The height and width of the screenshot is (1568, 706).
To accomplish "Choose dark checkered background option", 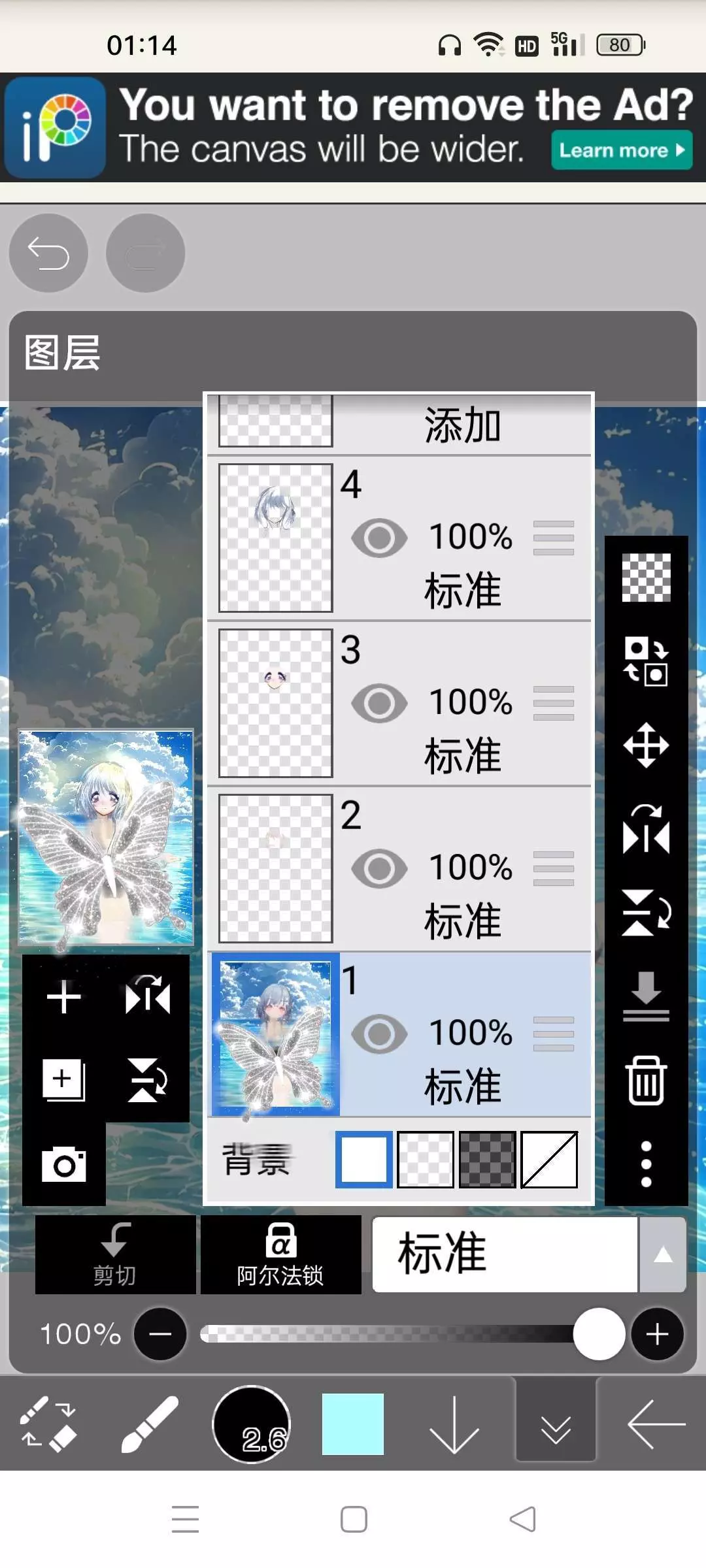I will coord(488,1160).
